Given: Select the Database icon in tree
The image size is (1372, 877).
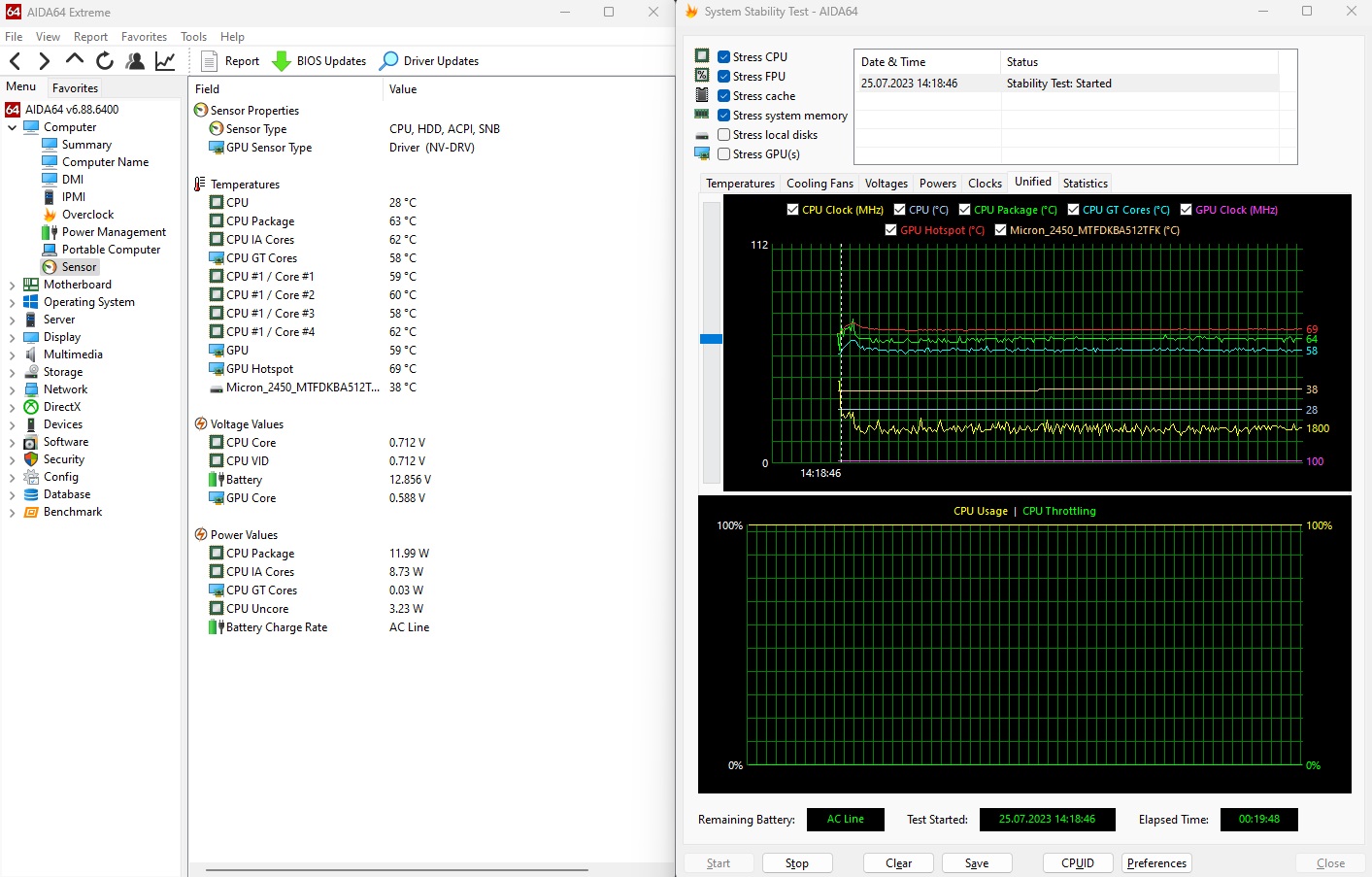Looking at the screenshot, I should (31, 494).
